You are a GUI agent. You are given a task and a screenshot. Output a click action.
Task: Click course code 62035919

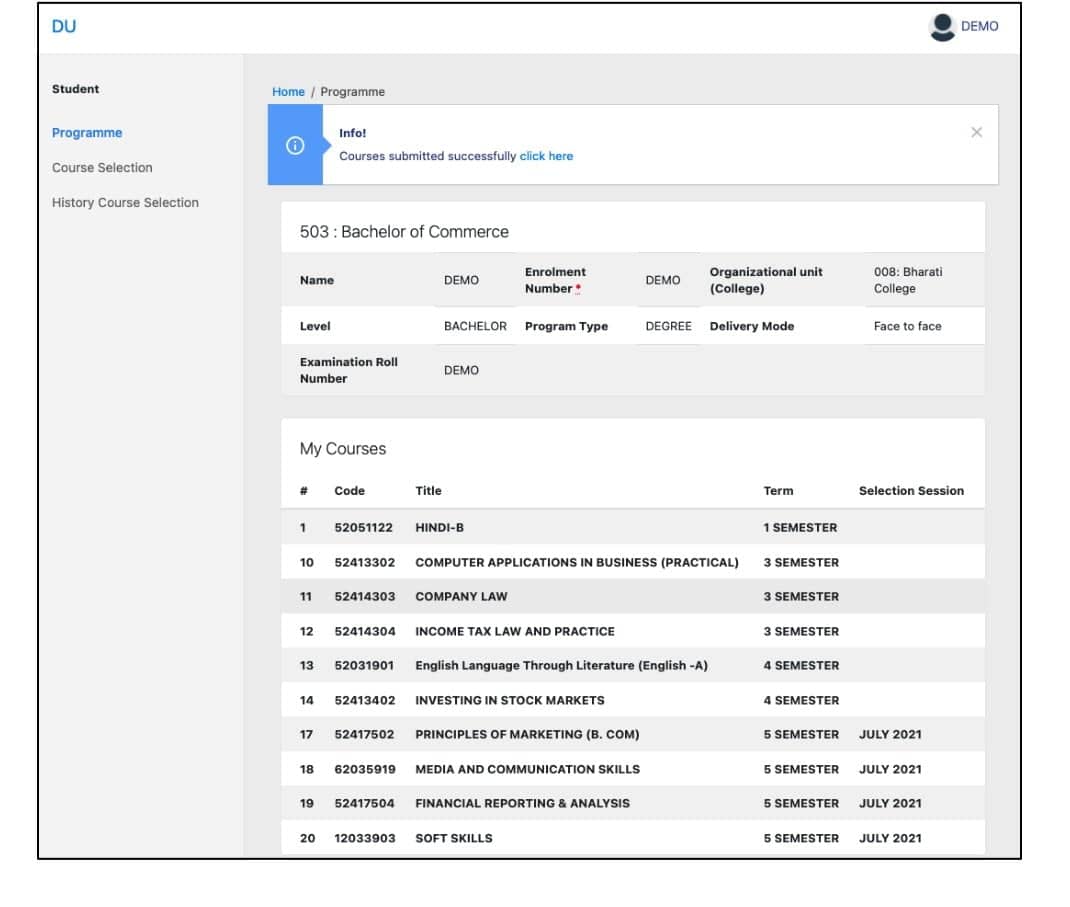coord(365,770)
